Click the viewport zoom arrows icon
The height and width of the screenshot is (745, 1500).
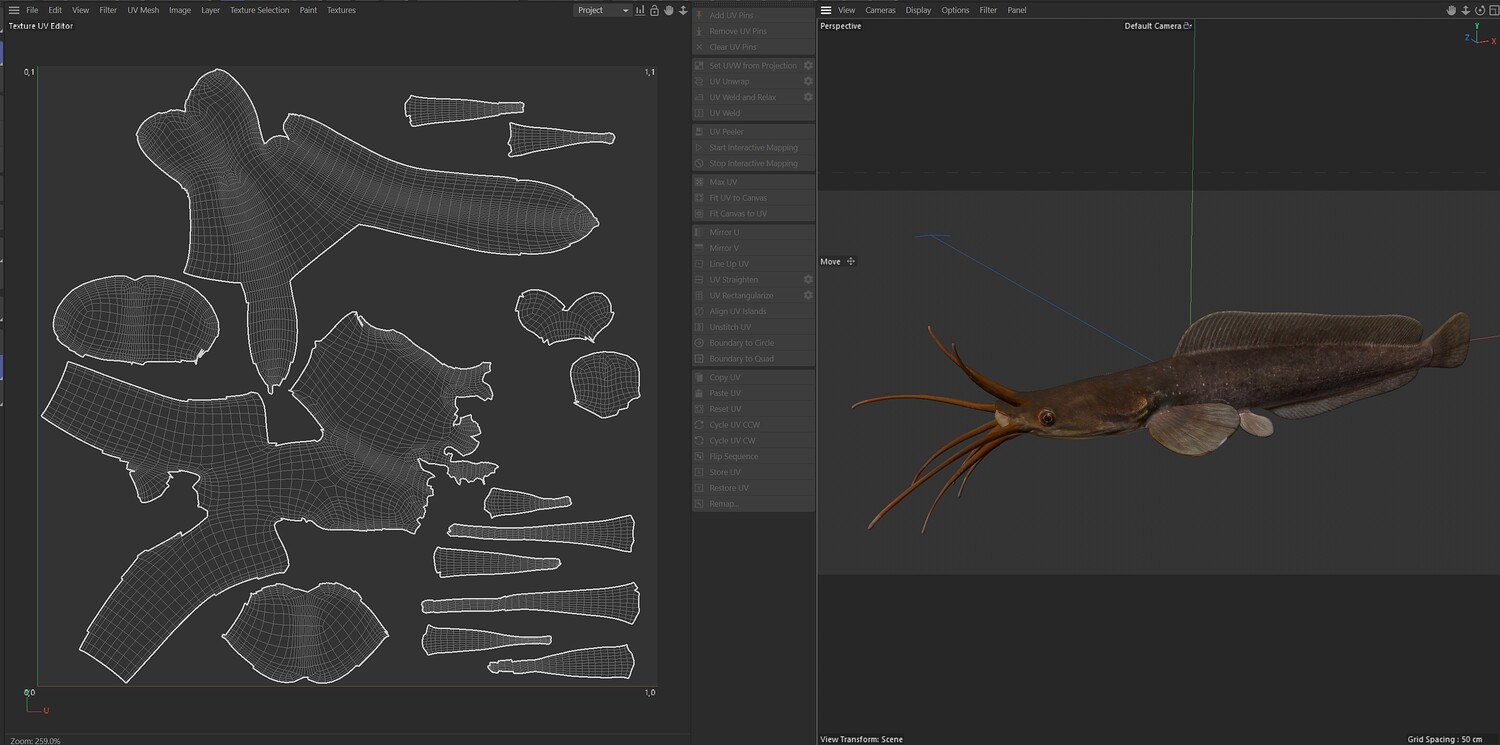pos(1465,10)
